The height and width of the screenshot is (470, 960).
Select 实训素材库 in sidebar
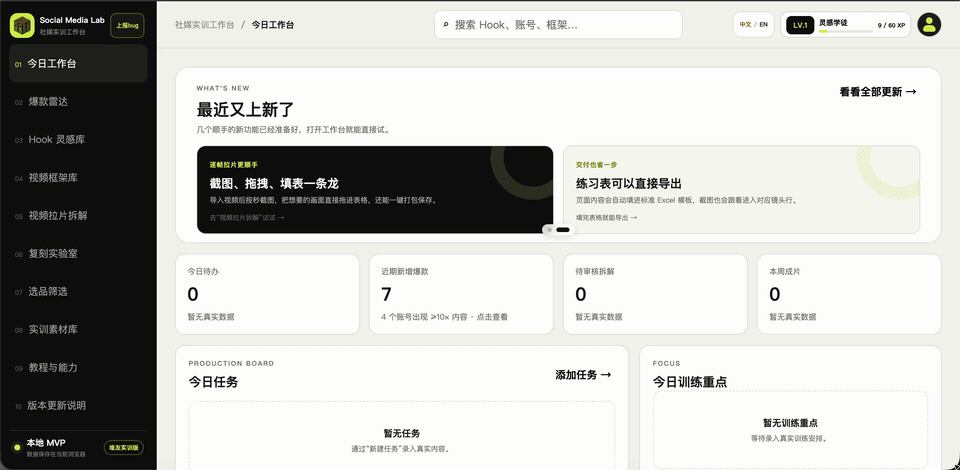click(x=78, y=329)
